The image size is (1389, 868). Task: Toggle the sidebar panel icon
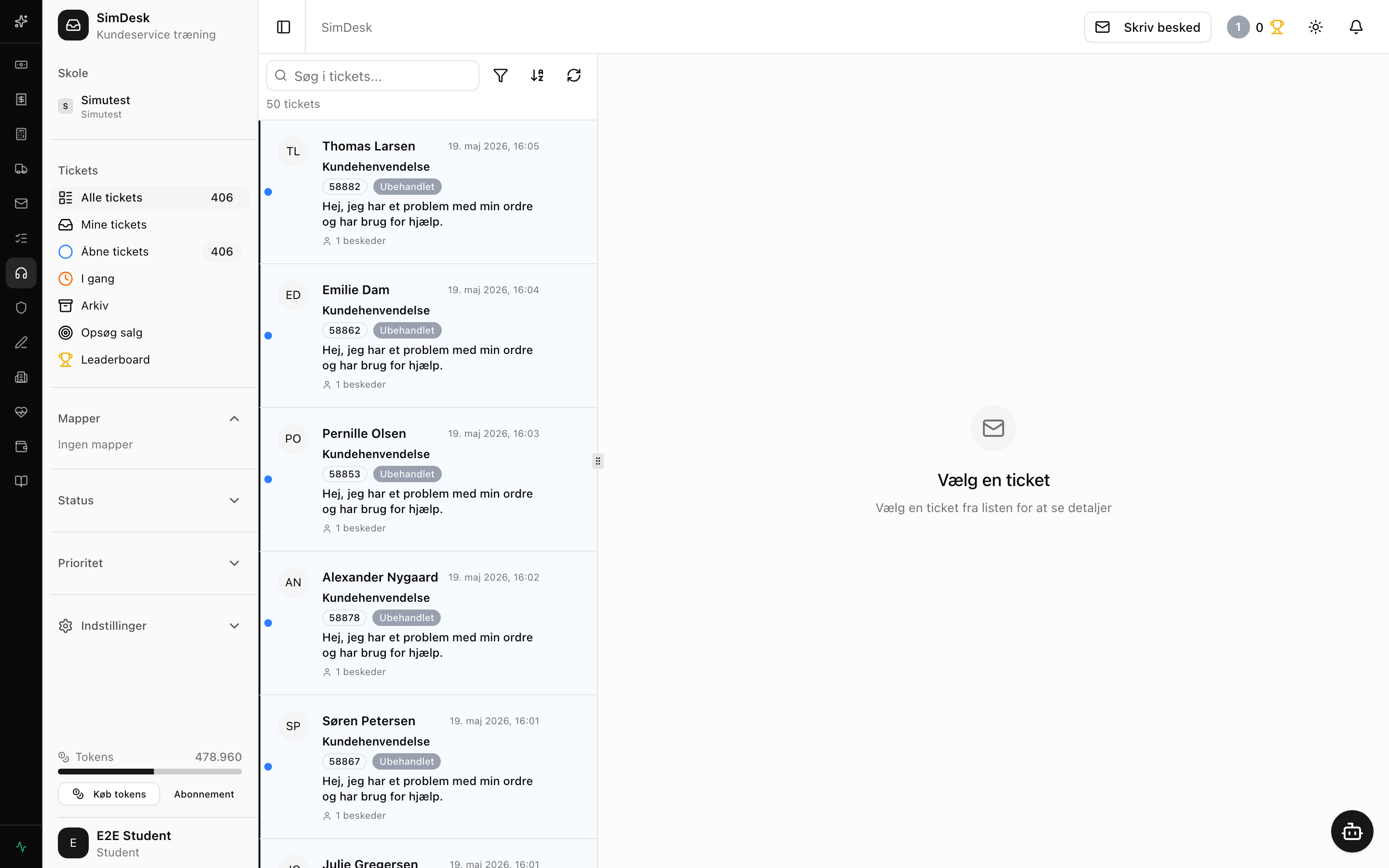coord(284,27)
